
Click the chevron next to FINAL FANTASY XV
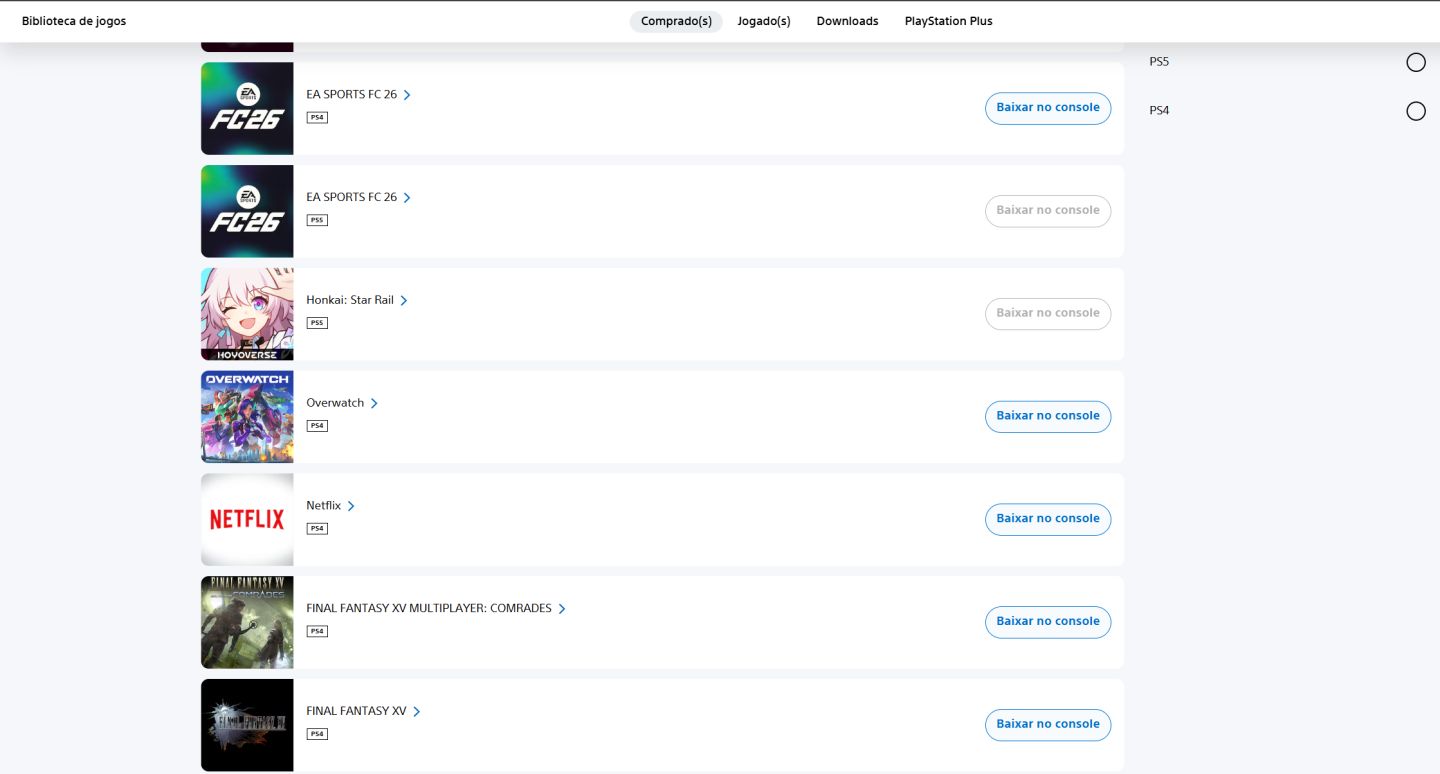pos(417,712)
